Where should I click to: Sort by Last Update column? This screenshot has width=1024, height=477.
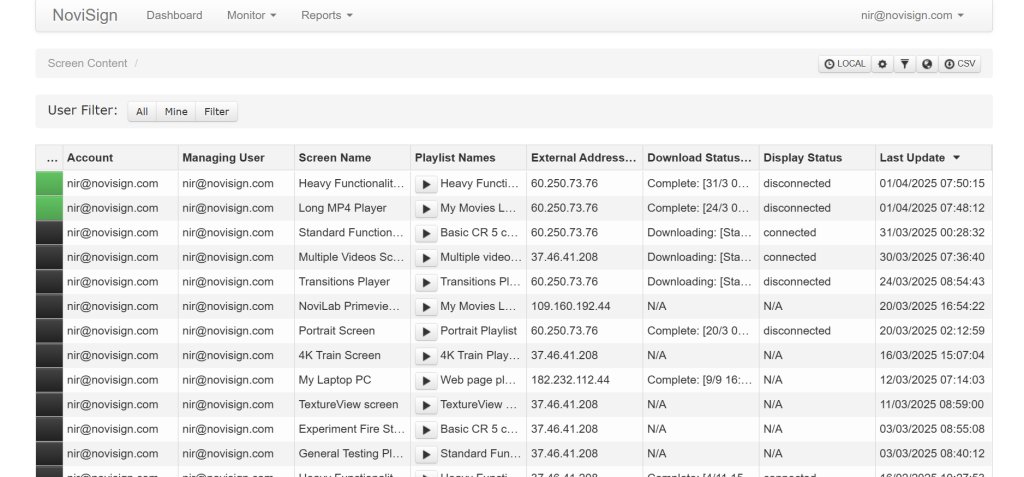click(933, 157)
